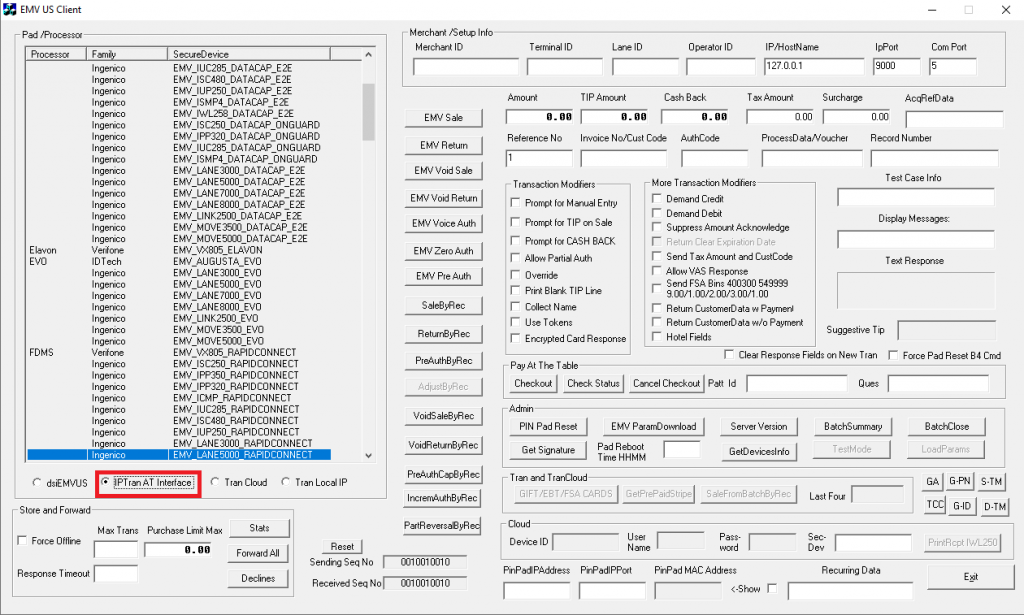Screen dimensions: 1024x615
Task: Tick the Hotel Fields checkbox
Action: tap(657, 337)
